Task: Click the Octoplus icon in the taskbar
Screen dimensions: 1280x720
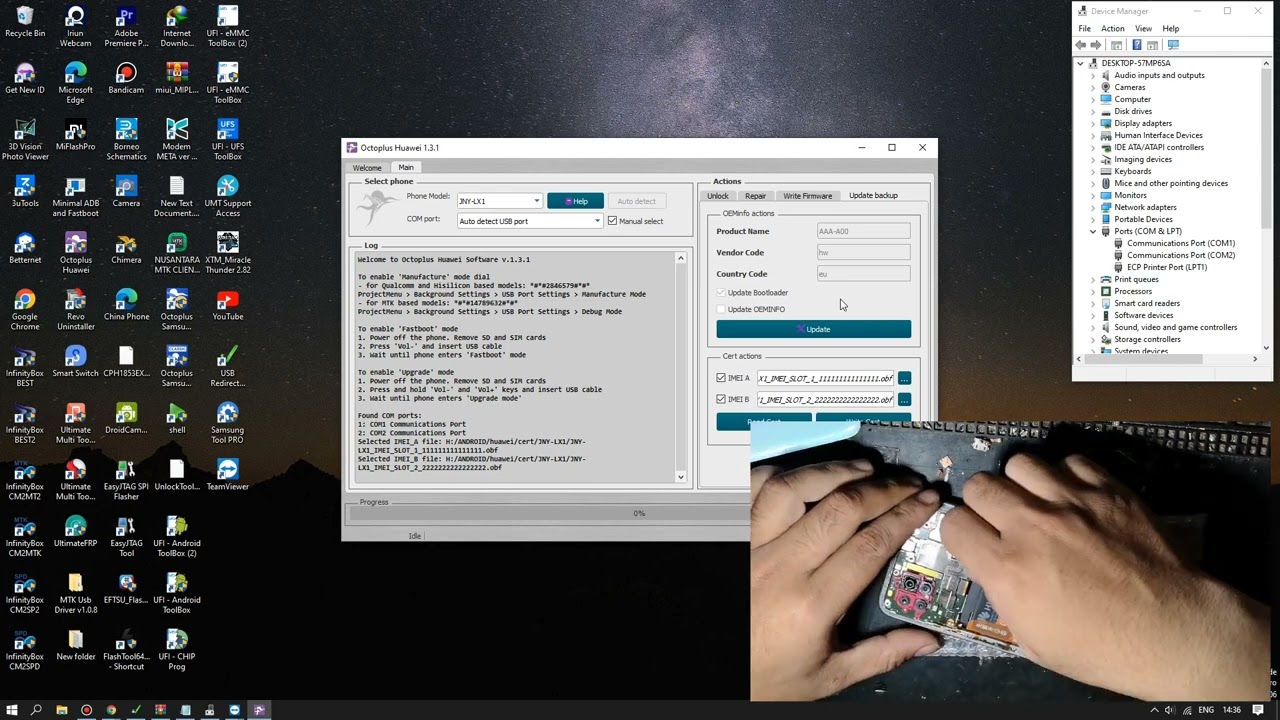Action: click(x=259, y=710)
